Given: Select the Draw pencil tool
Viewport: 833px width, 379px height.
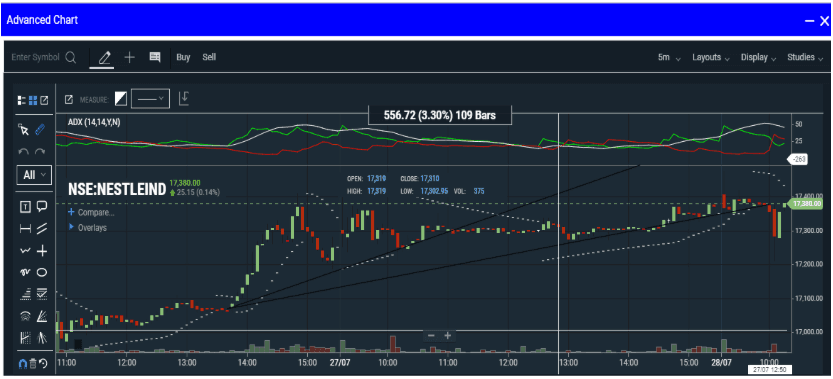Looking at the screenshot, I should tap(104, 57).
